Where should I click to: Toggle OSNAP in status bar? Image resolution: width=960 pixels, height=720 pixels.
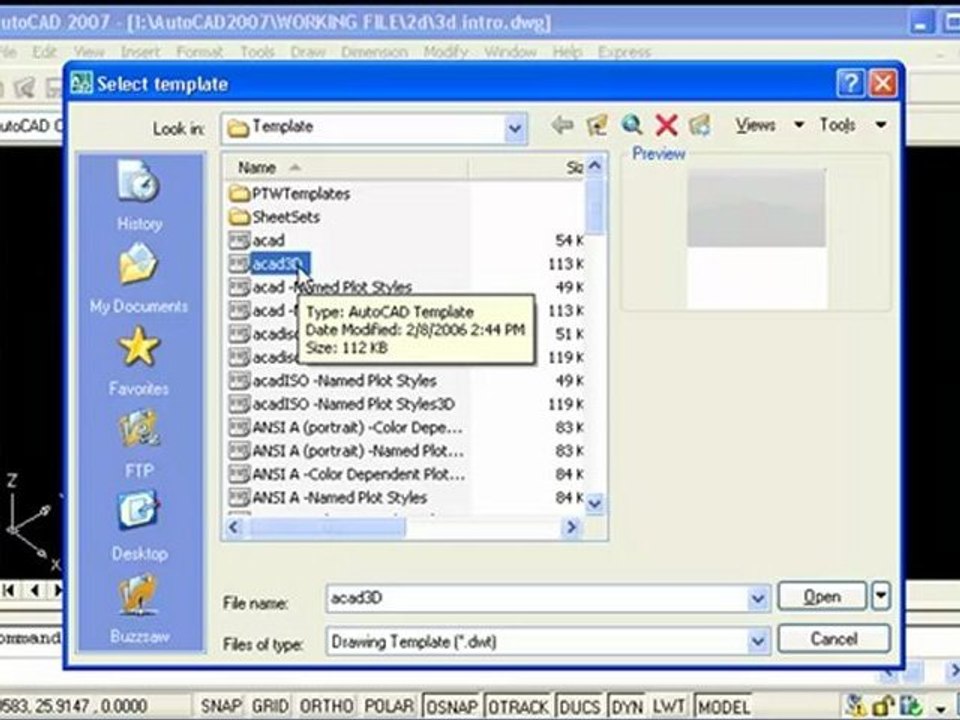pyautogui.click(x=452, y=706)
